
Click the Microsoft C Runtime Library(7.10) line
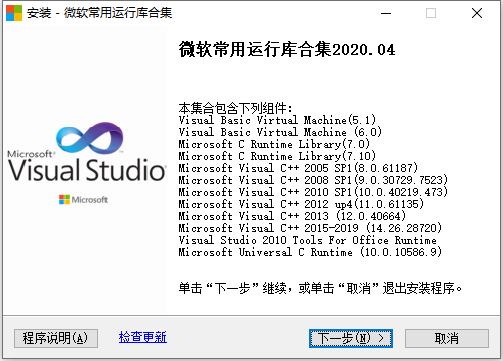click(x=277, y=156)
